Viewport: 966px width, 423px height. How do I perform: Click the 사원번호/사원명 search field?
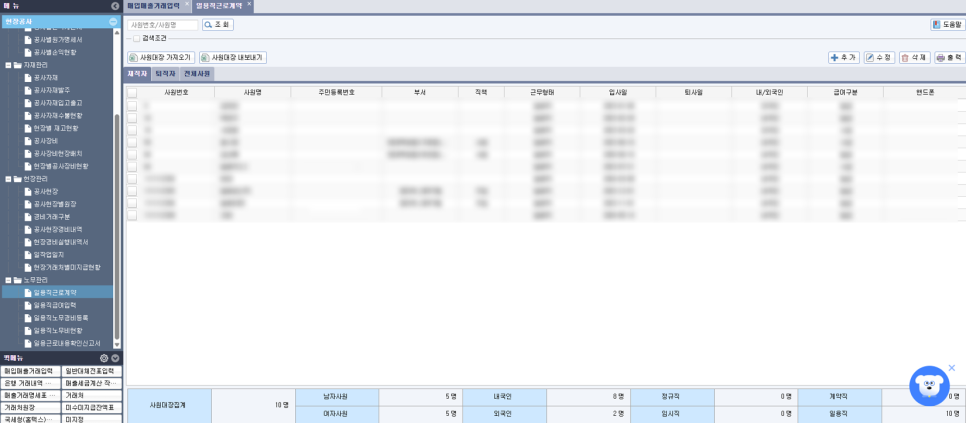tap(163, 25)
